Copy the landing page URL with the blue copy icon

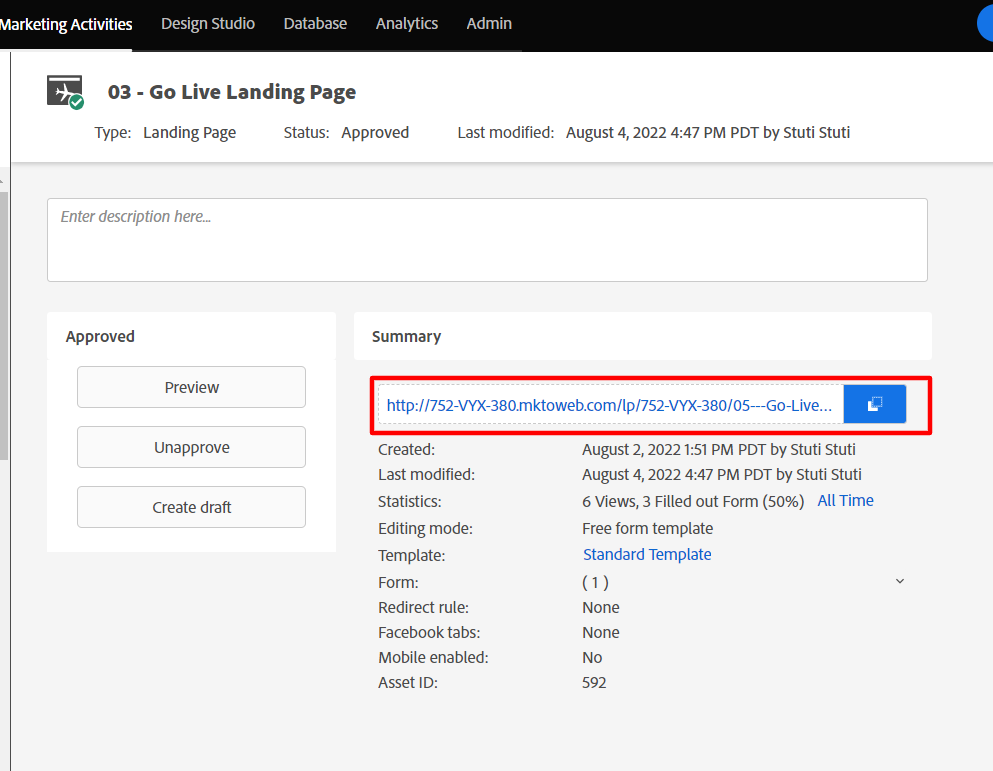pyautogui.click(x=875, y=404)
